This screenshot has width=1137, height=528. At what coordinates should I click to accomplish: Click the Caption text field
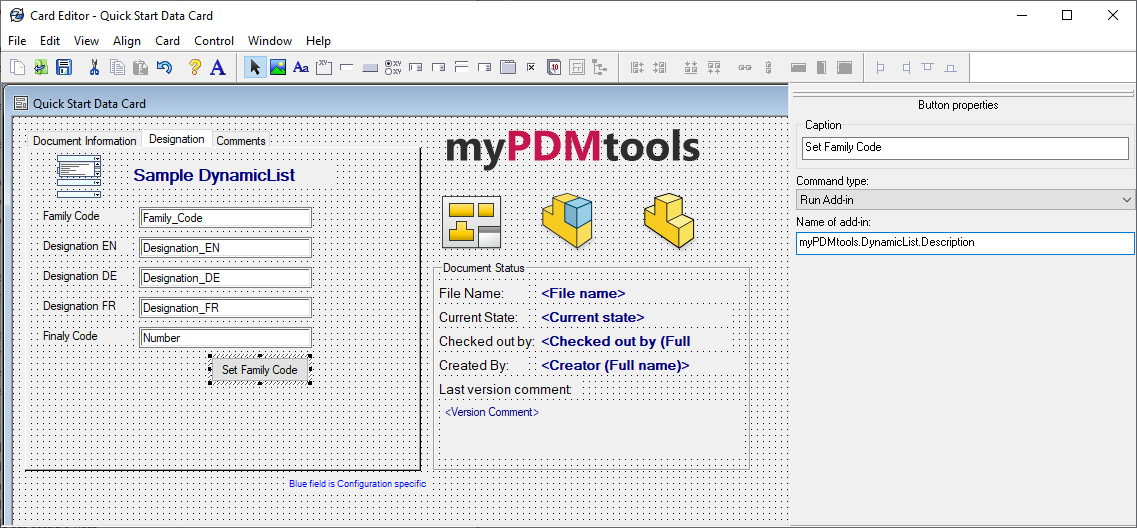coord(964,147)
